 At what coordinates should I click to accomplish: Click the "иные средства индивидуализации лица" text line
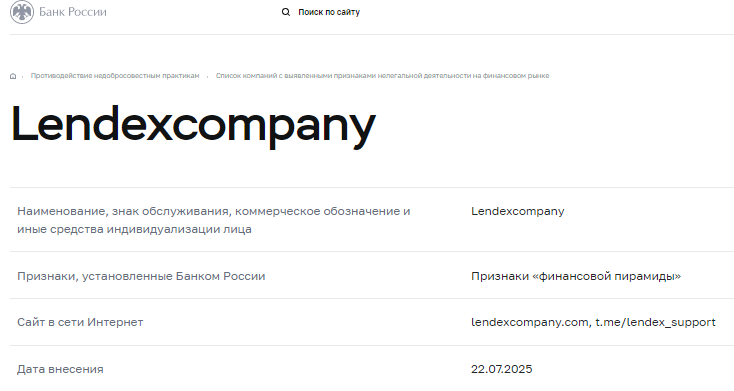point(134,229)
